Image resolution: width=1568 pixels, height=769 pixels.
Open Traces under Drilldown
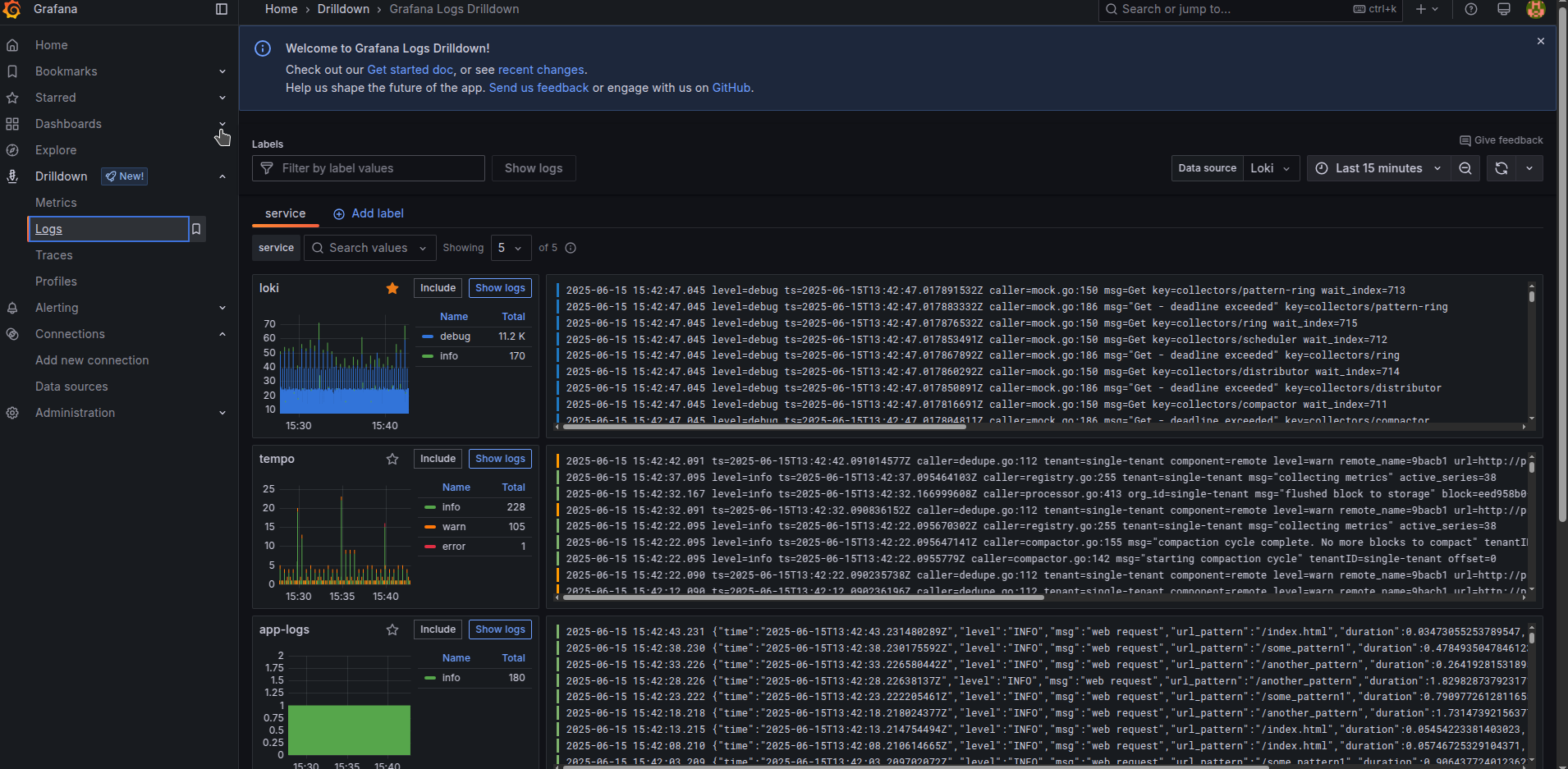click(x=54, y=255)
